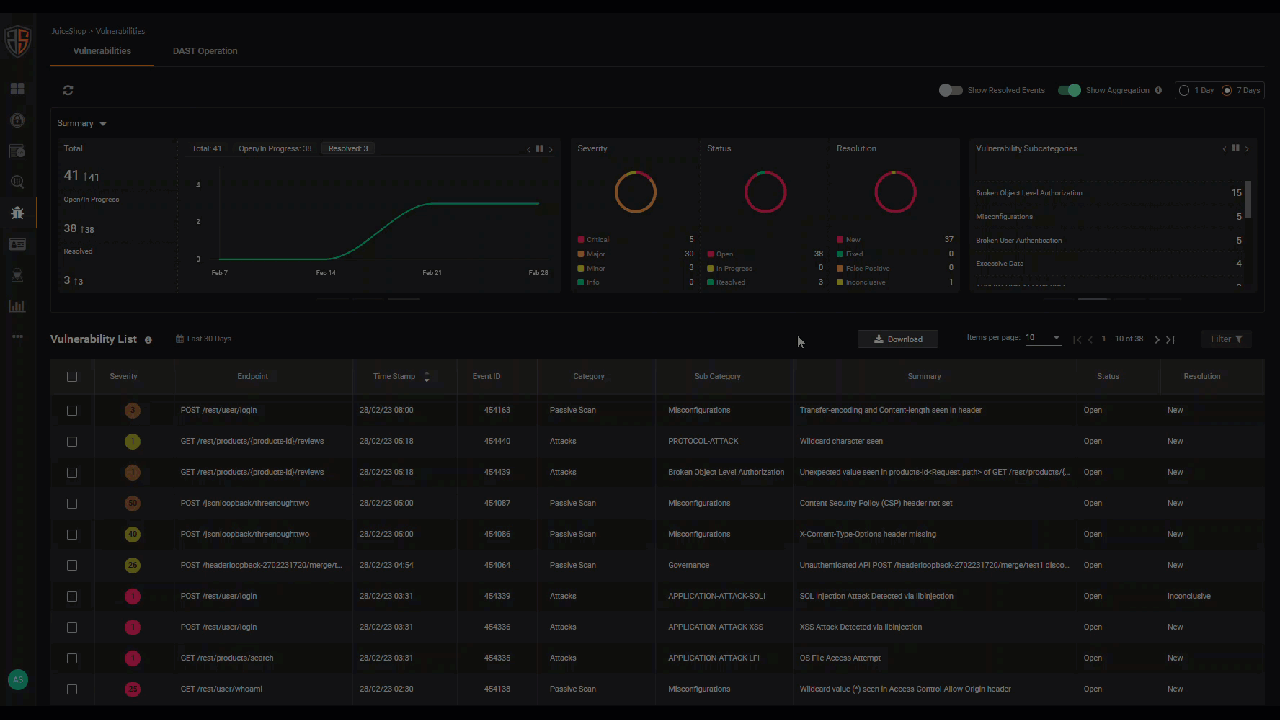The height and width of the screenshot is (720, 1280).
Task: Click the shield logo at the top left
Action: (17, 41)
